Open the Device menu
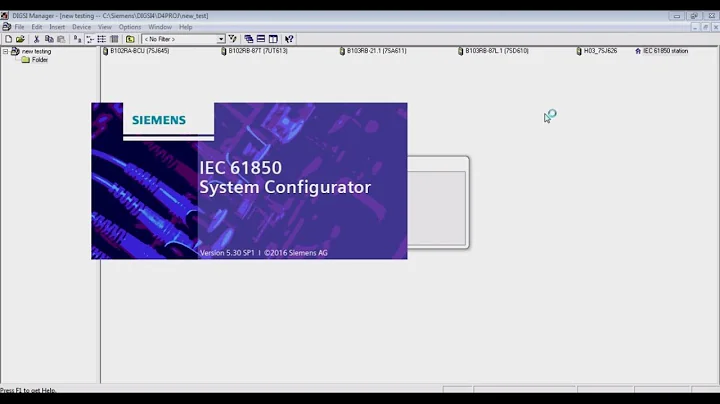Image resolution: width=720 pixels, height=404 pixels. tap(81, 27)
